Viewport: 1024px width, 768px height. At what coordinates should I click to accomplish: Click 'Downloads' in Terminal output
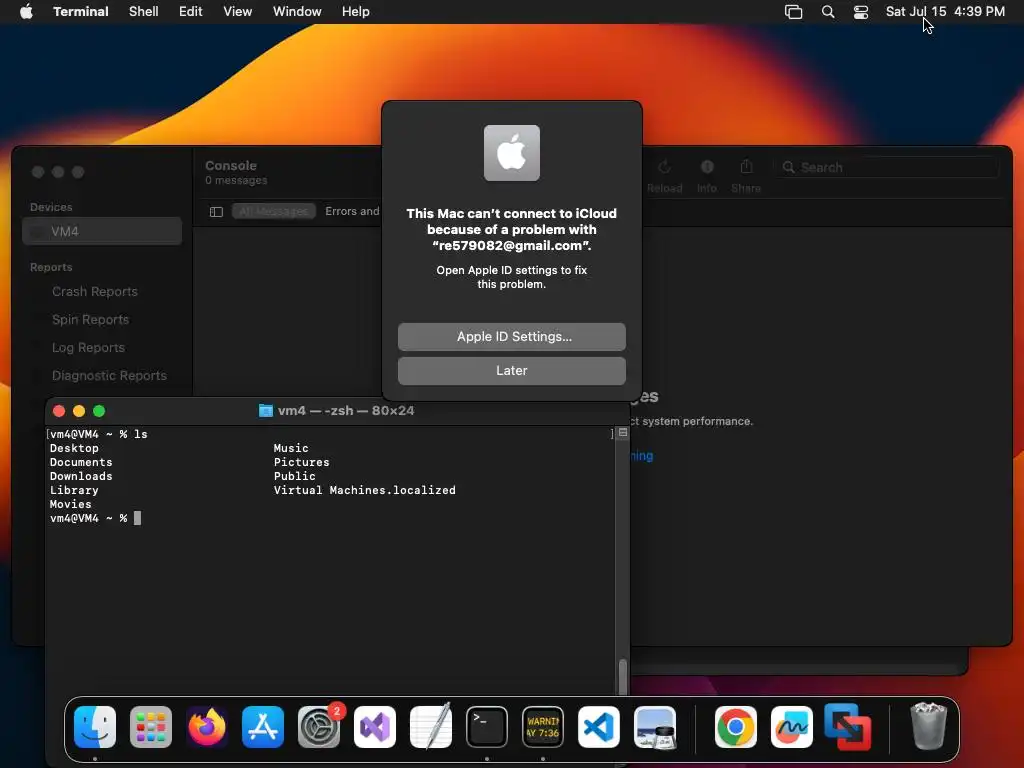pyautogui.click(x=81, y=476)
